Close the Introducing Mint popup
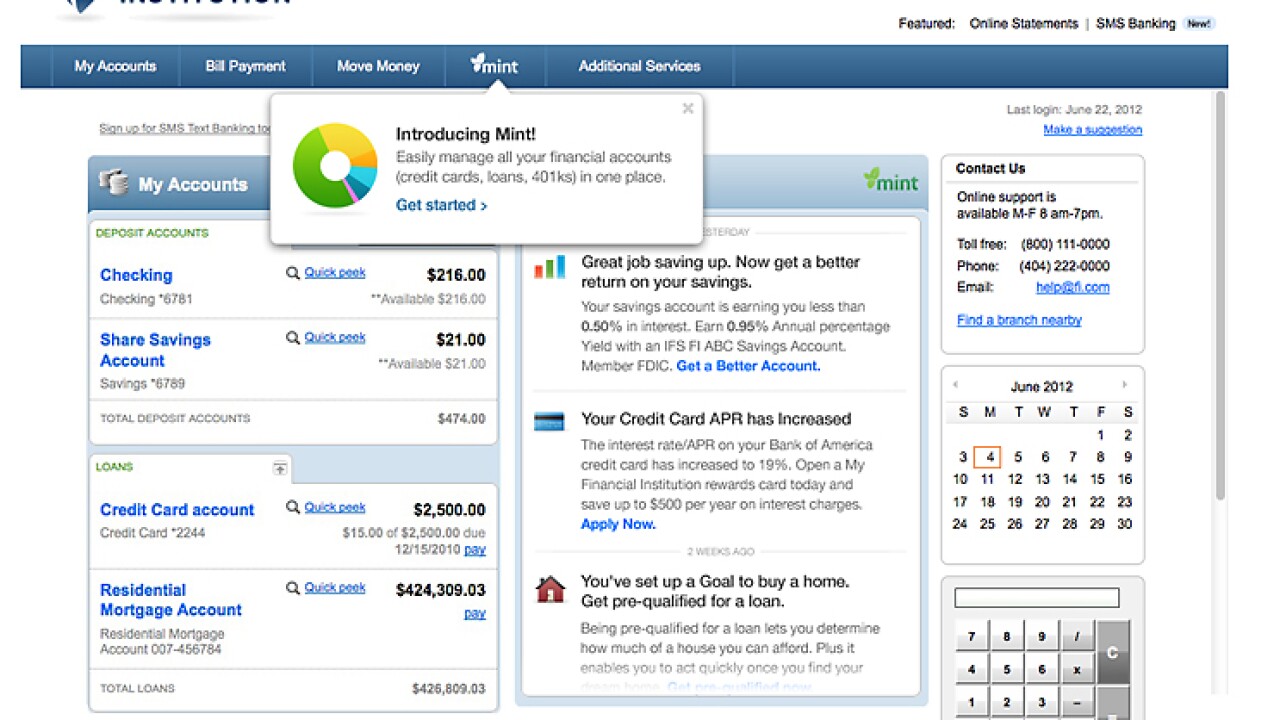The height and width of the screenshot is (720, 1280). point(687,108)
